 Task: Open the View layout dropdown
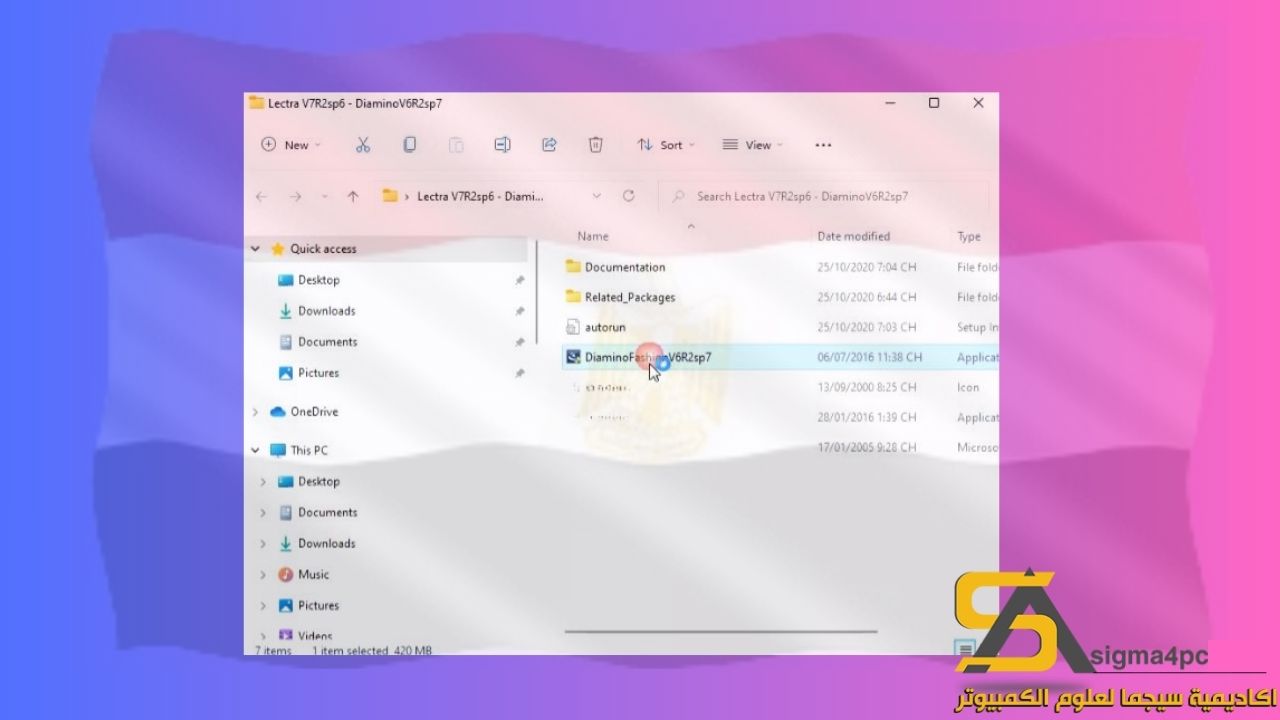point(753,145)
